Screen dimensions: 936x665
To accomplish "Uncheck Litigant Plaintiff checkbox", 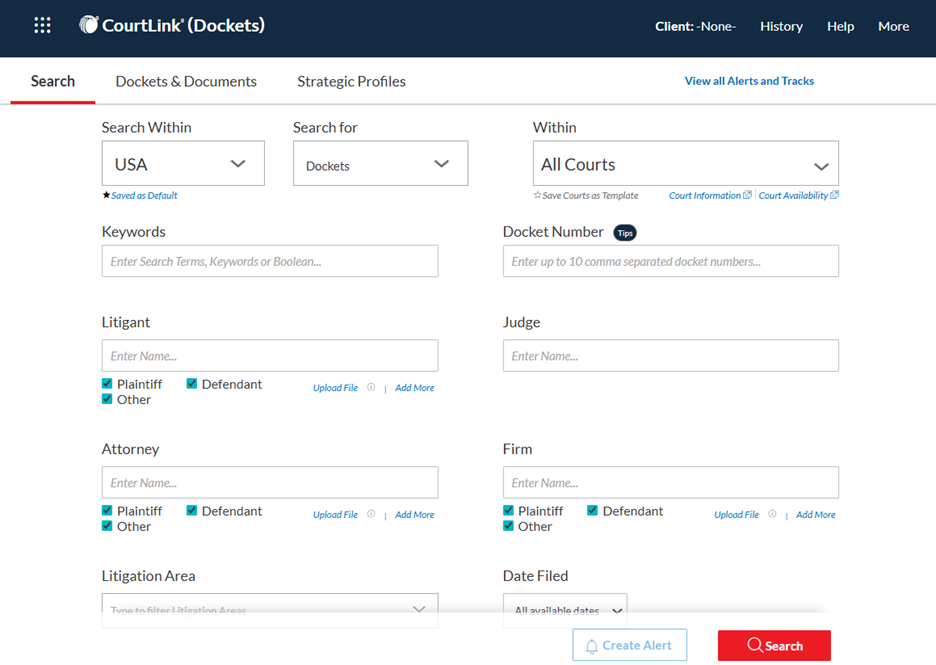I will [107, 384].
